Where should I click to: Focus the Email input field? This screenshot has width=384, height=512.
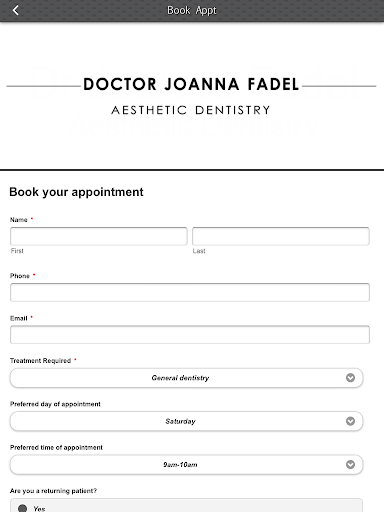point(190,334)
